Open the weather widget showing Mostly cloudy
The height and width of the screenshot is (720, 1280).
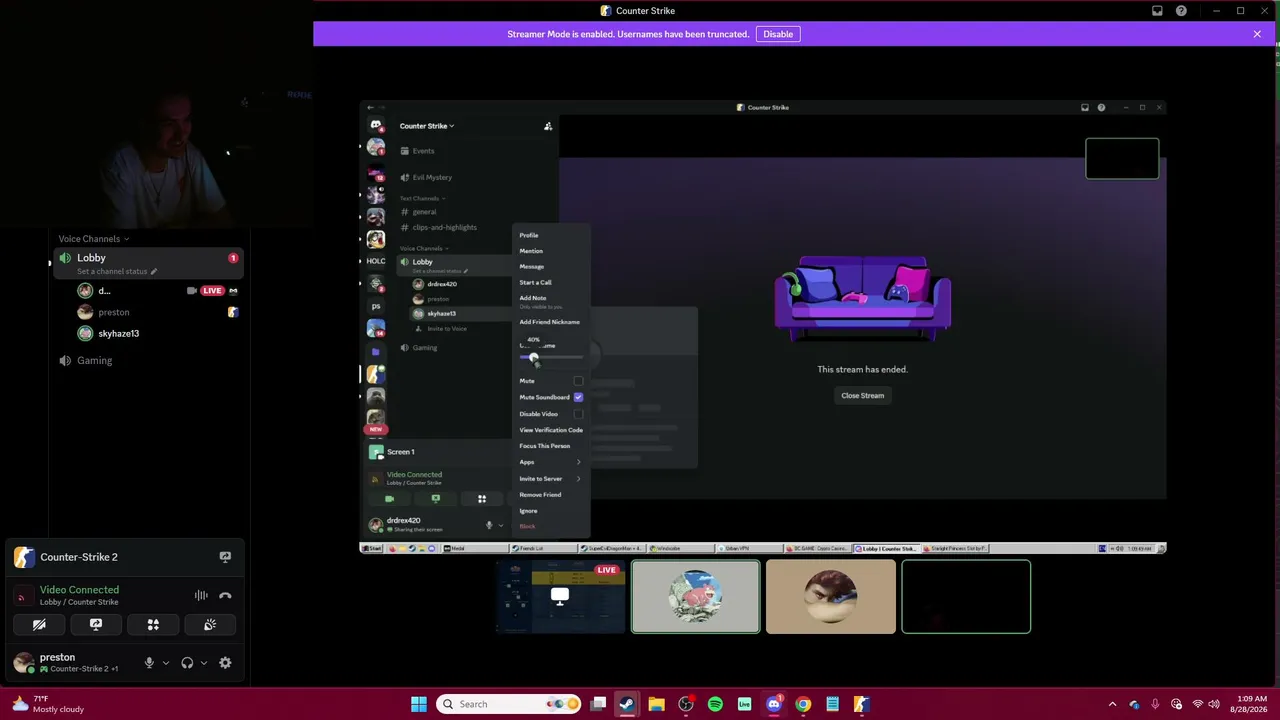click(x=48, y=704)
